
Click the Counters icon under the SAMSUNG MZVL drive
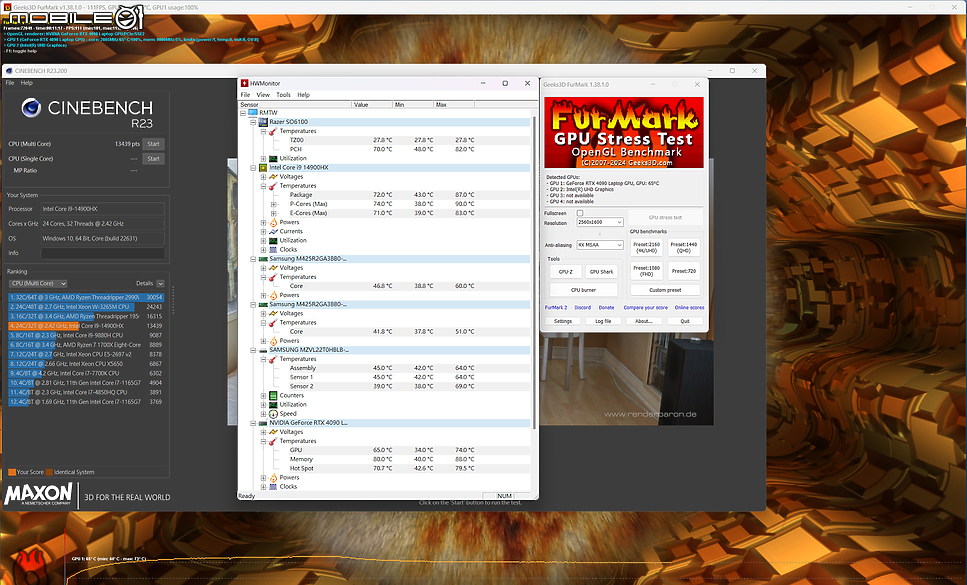click(273, 396)
